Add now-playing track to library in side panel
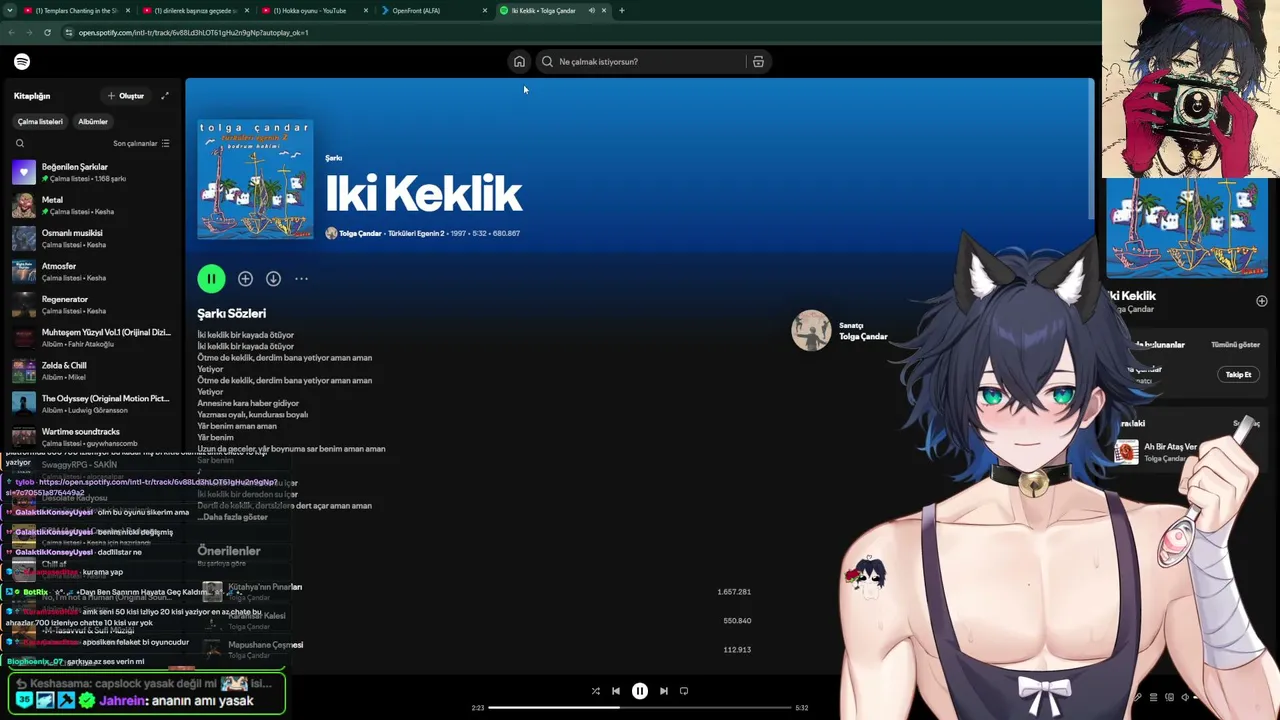The image size is (1280, 720). click(1261, 301)
